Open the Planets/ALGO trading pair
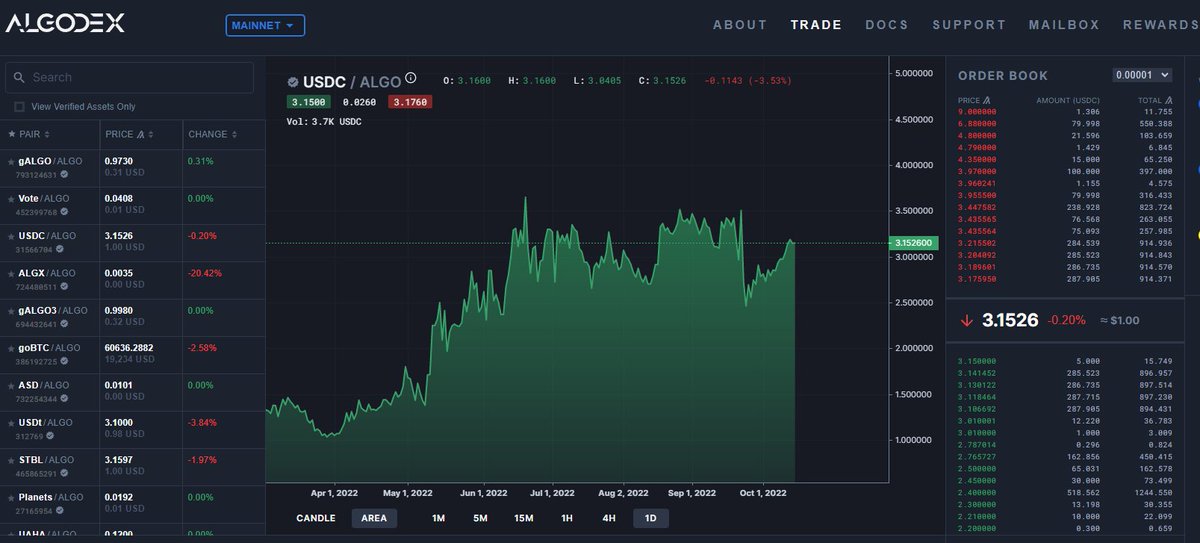Screen dimensions: 1200x543 133,504
